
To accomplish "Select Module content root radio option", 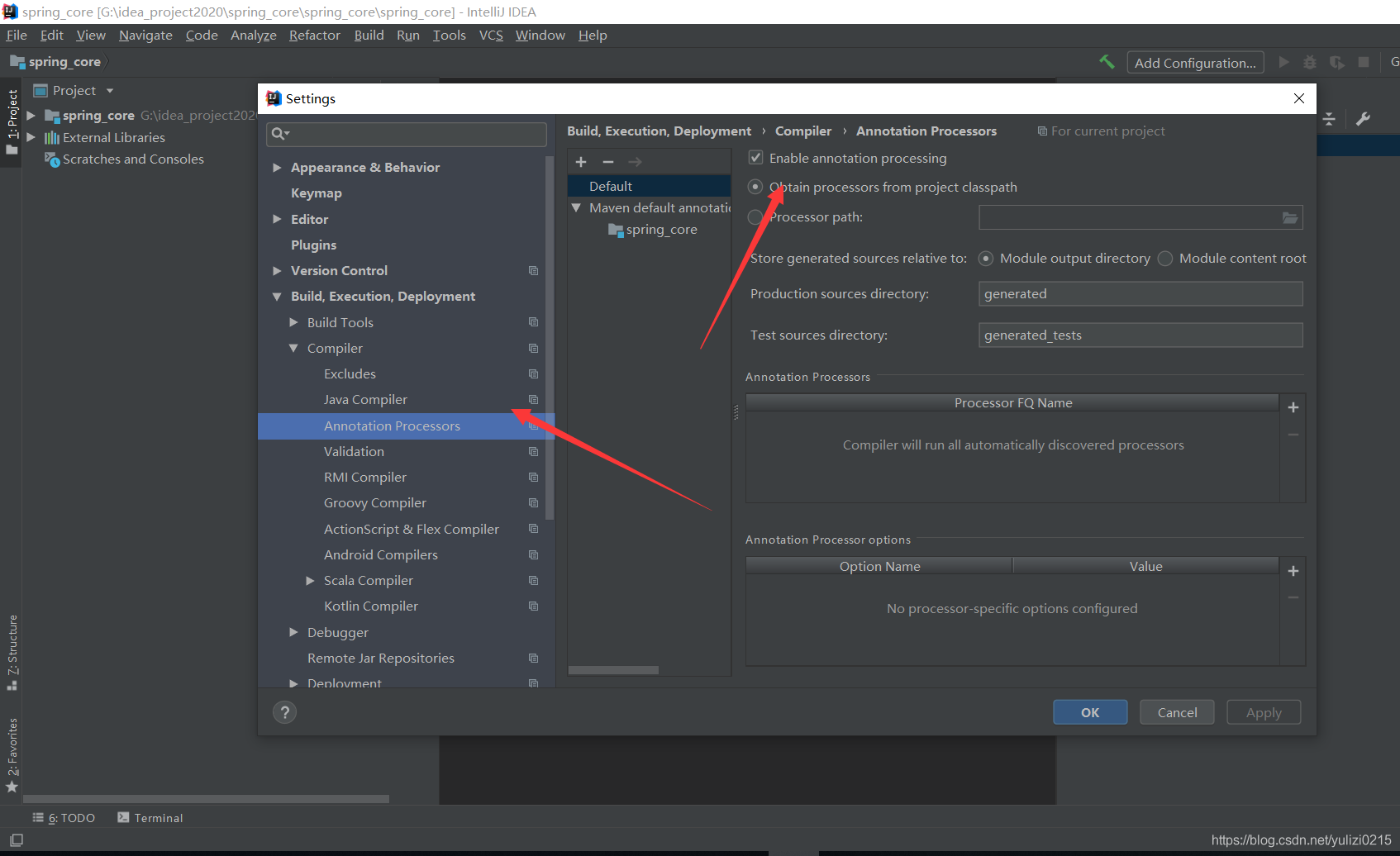I will (1165, 259).
